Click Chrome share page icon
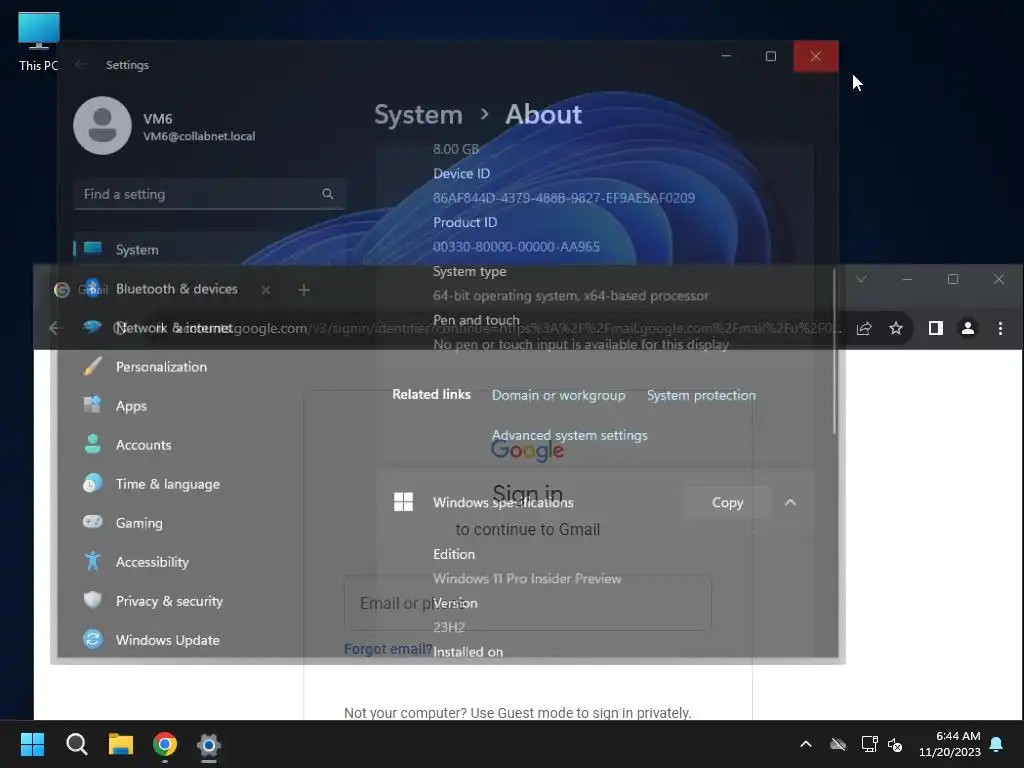Image resolution: width=1024 pixels, height=768 pixels. tap(863, 328)
